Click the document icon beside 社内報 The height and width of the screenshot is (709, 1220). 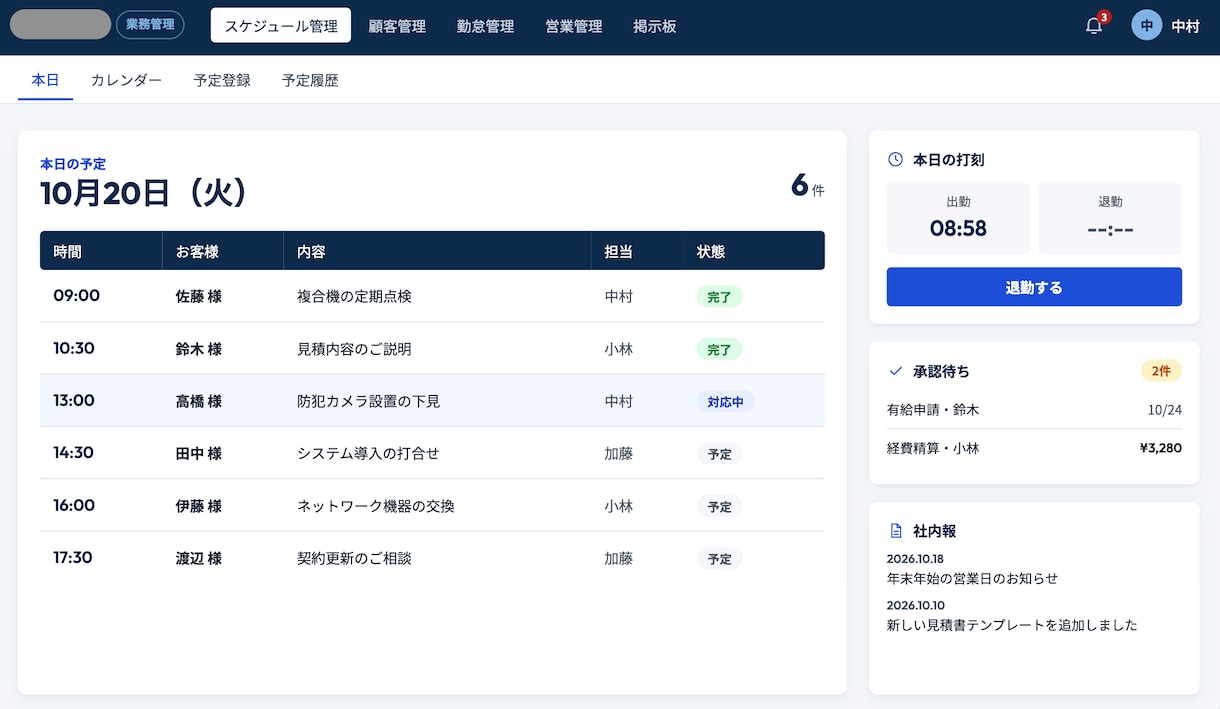896,531
